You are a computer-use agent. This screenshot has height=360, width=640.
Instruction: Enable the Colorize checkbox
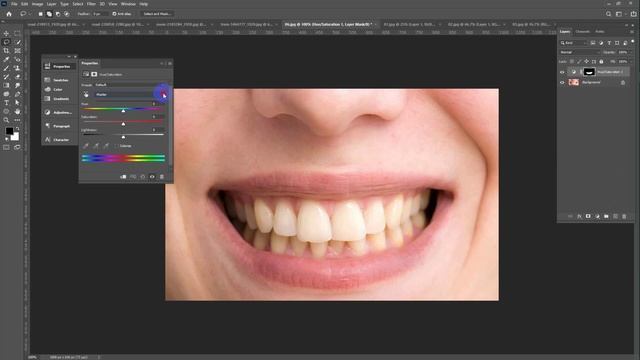pyautogui.click(x=117, y=146)
